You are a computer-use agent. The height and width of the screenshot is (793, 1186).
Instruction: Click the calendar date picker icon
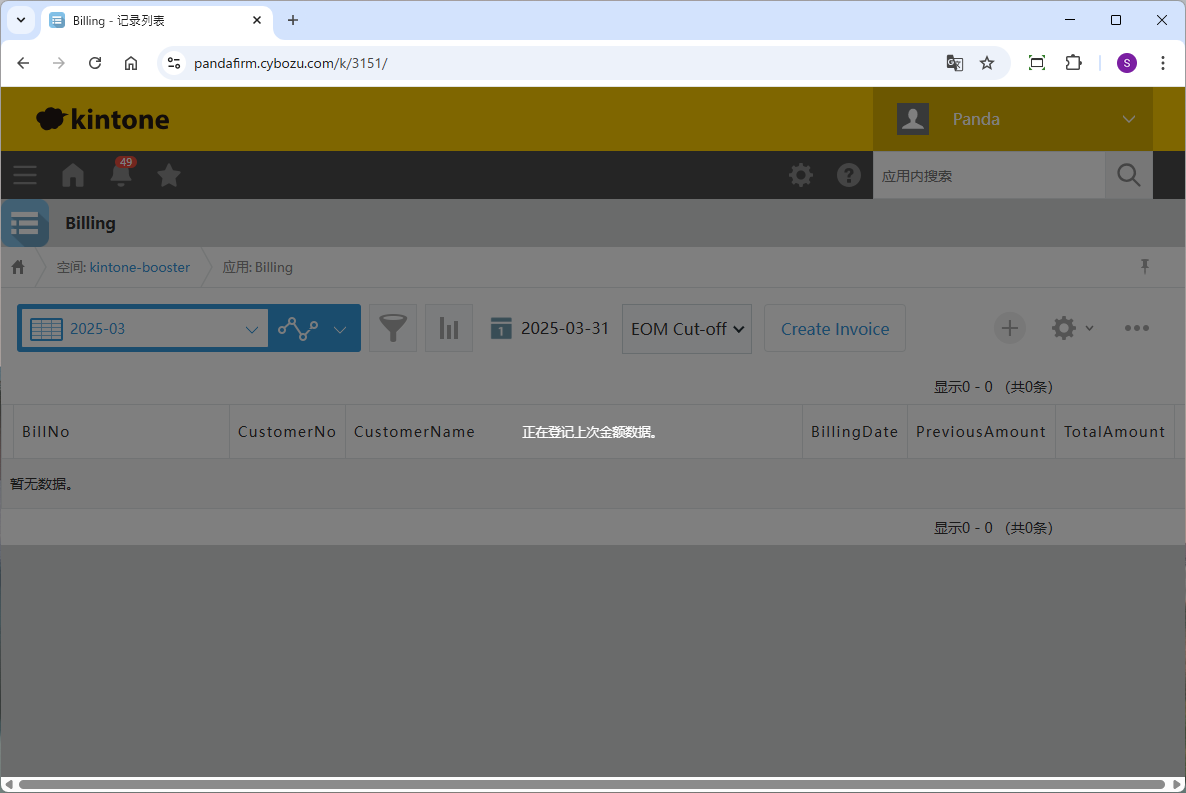501,328
